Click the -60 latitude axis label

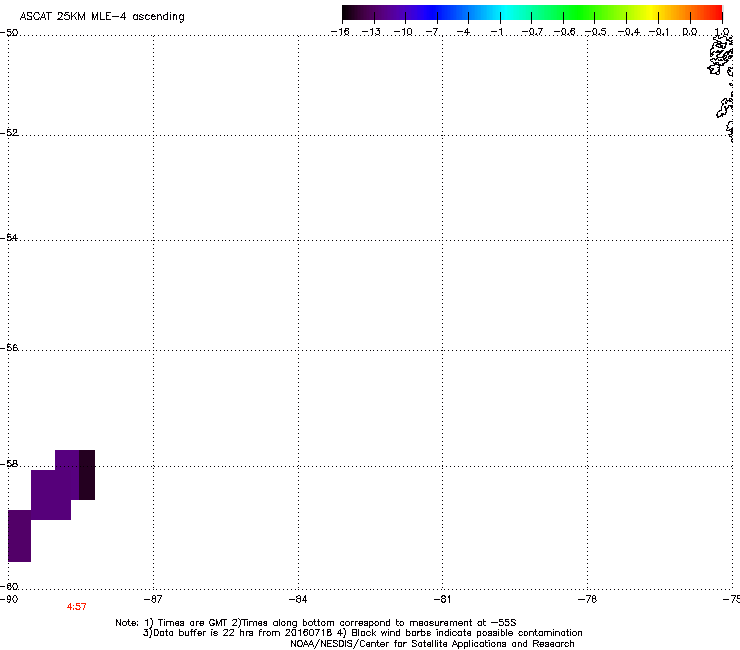coord(9,586)
